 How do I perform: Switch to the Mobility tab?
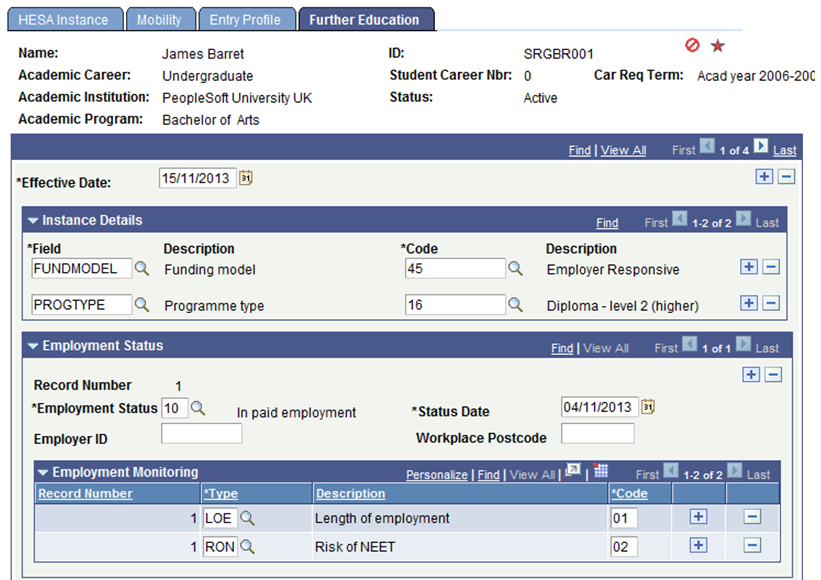pyautogui.click(x=161, y=19)
